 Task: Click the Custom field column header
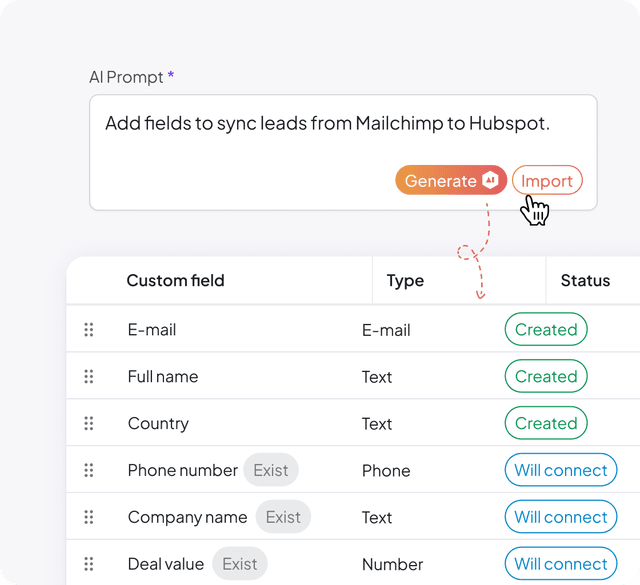tap(175, 281)
